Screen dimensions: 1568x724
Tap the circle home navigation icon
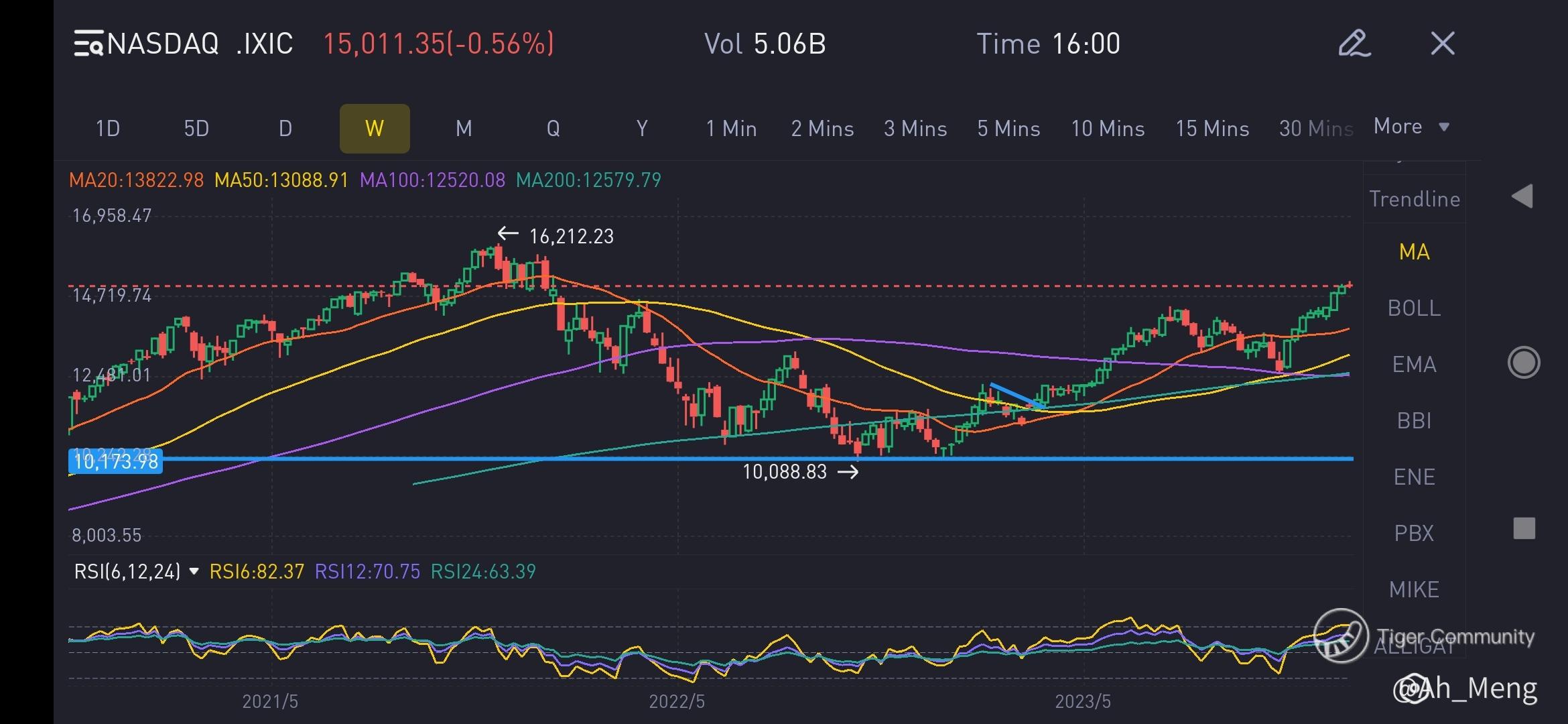[x=1524, y=363]
